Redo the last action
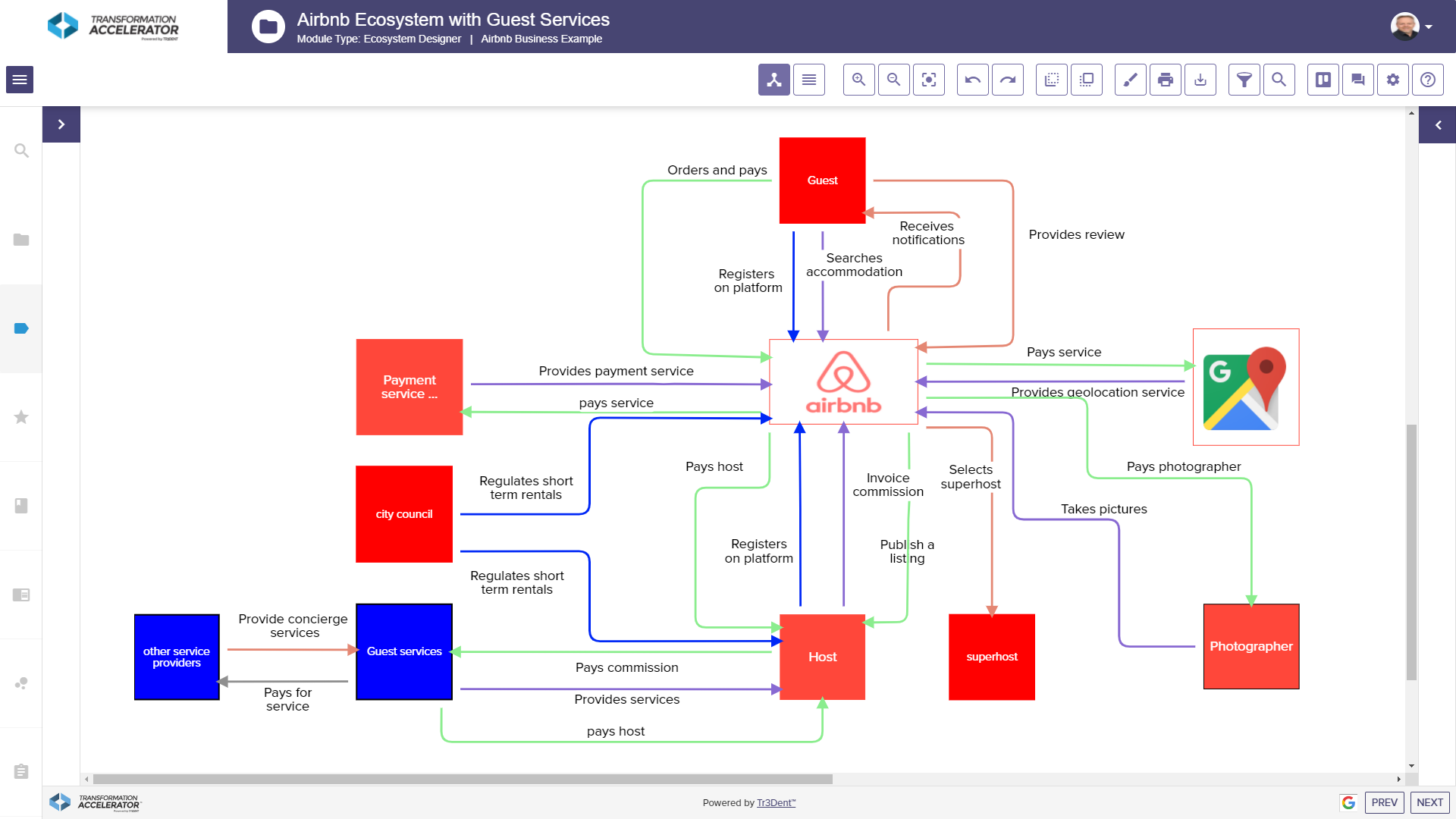The image size is (1456, 819). click(x=1007, y=80)
